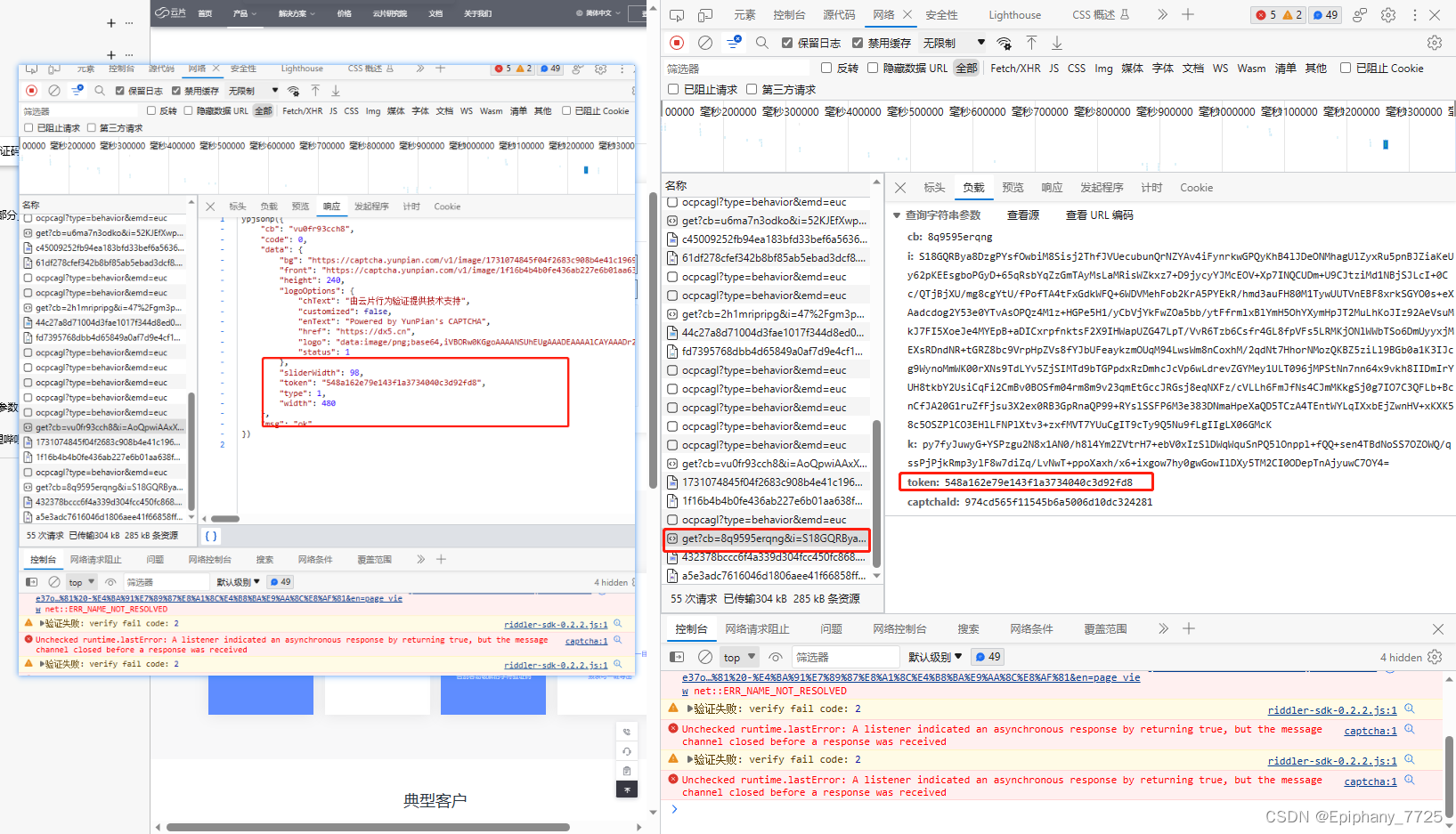Toggle device emulation icon in right DevTools
1456x834 pixels.
pyautogui.click(x=705, y=15)
